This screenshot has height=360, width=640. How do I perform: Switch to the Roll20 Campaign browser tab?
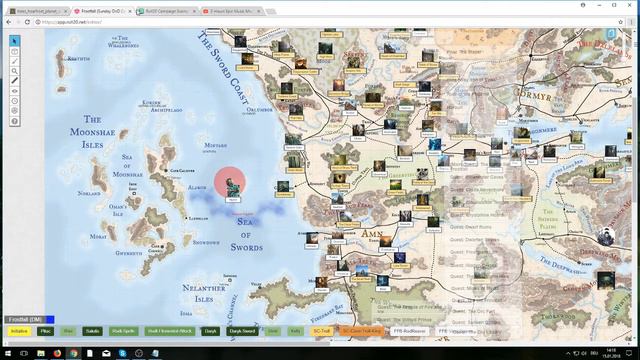[166, 11]
